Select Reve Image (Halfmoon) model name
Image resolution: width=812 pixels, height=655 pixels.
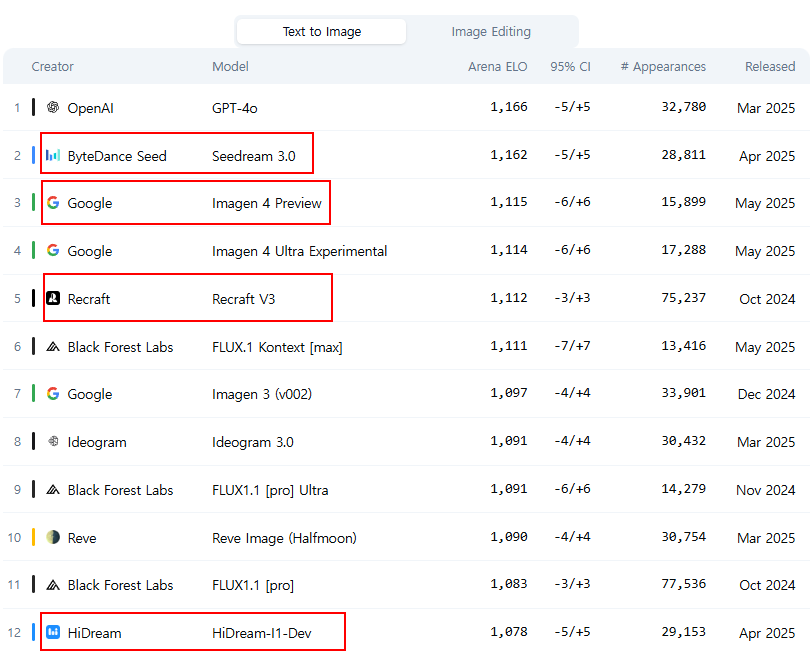(284, 538)
